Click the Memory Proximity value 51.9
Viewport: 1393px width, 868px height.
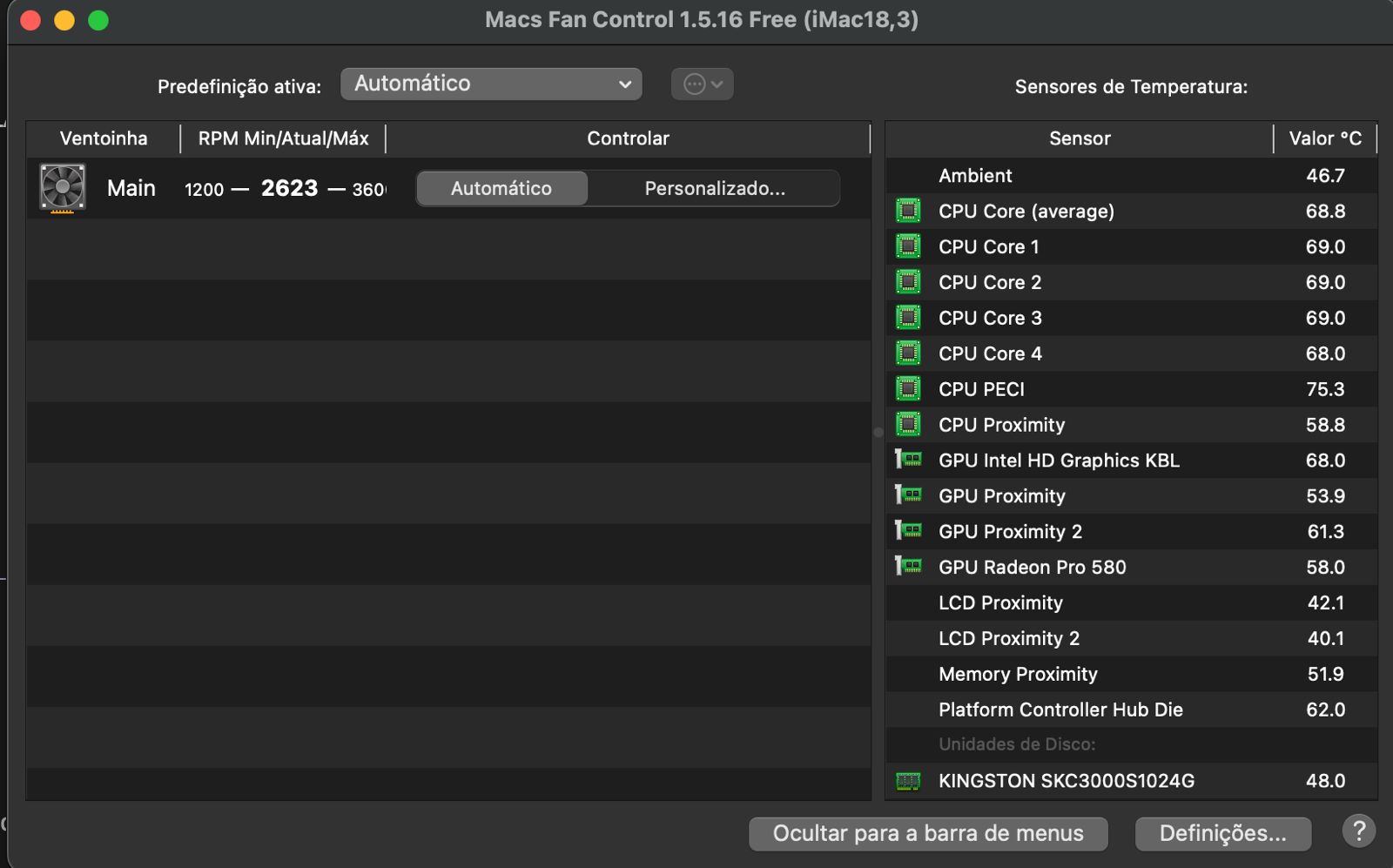pyautogui.click(x=1325, y=675)
